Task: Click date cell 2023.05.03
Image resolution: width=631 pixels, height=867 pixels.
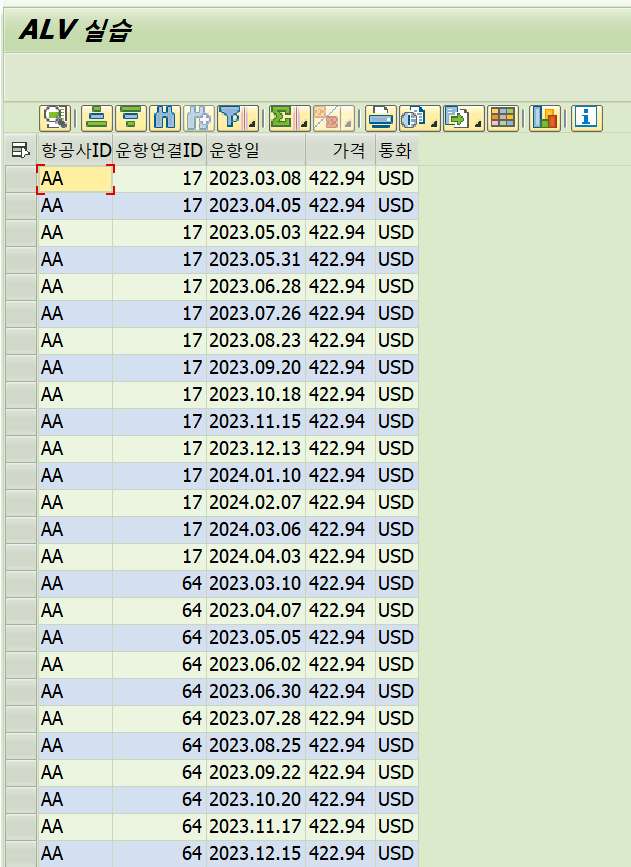Action: pyautogui.click(x=255, y=233)
